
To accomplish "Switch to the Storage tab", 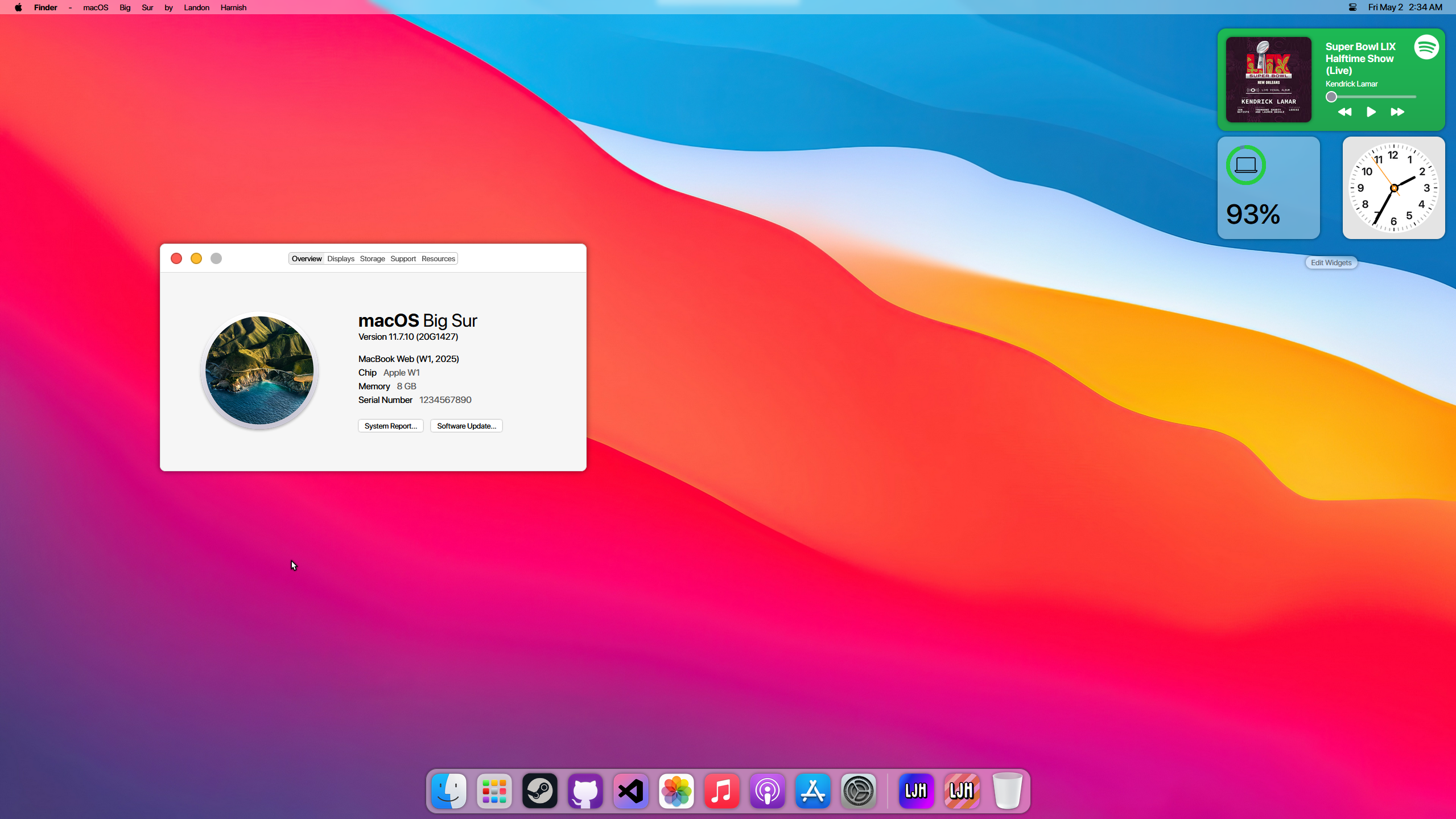I will 372,258.
